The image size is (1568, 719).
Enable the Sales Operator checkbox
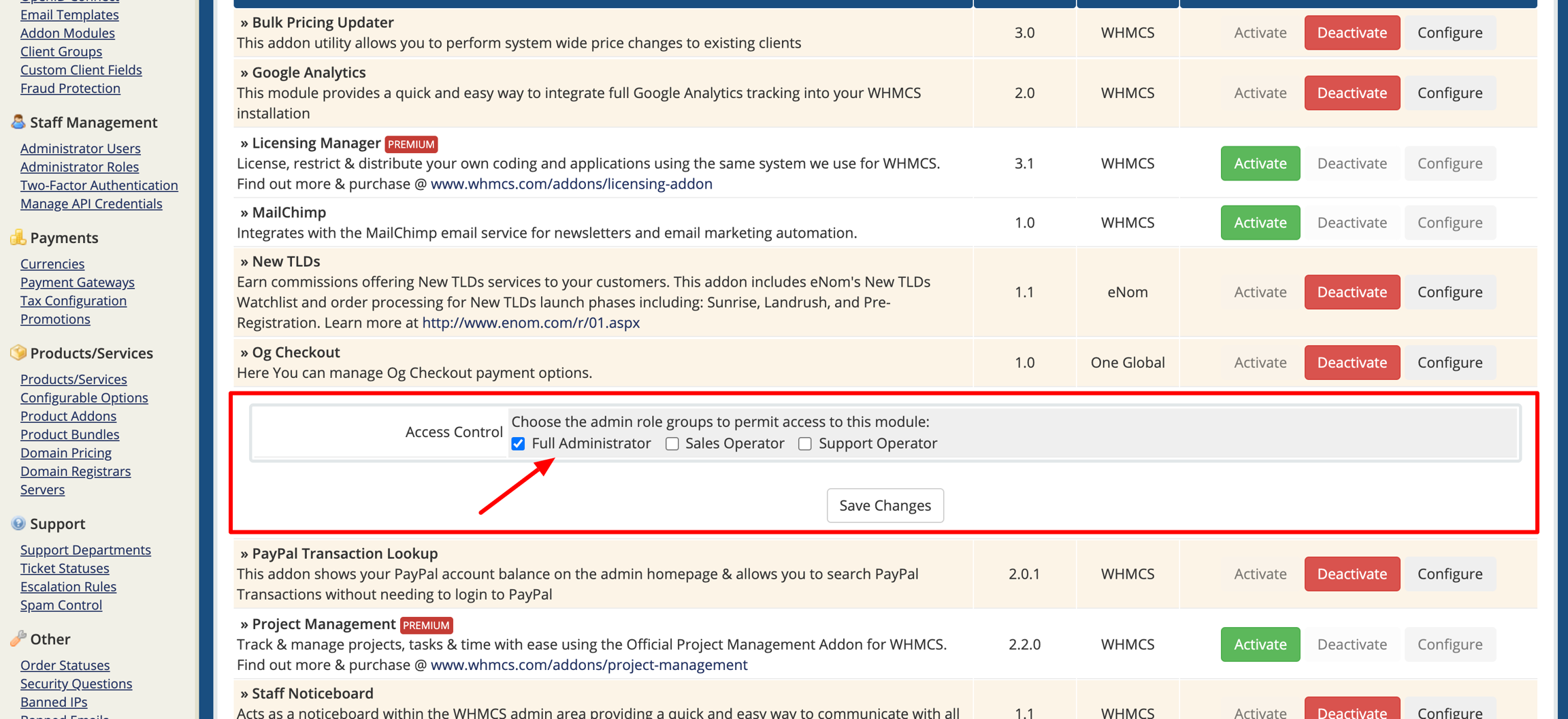(x=672, y=444)
